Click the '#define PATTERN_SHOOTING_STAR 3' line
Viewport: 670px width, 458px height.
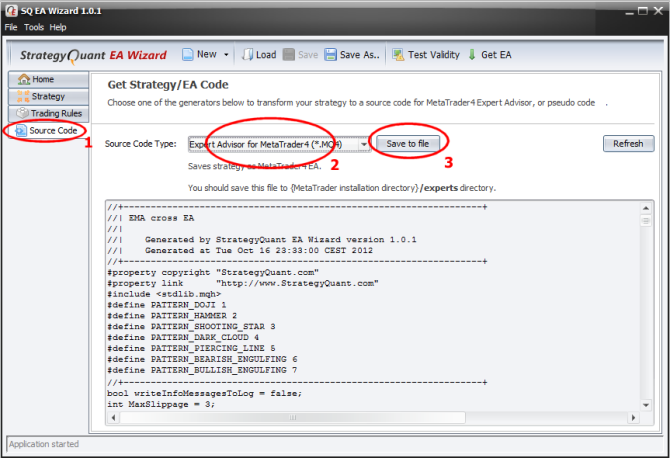(x=191, y=326)
